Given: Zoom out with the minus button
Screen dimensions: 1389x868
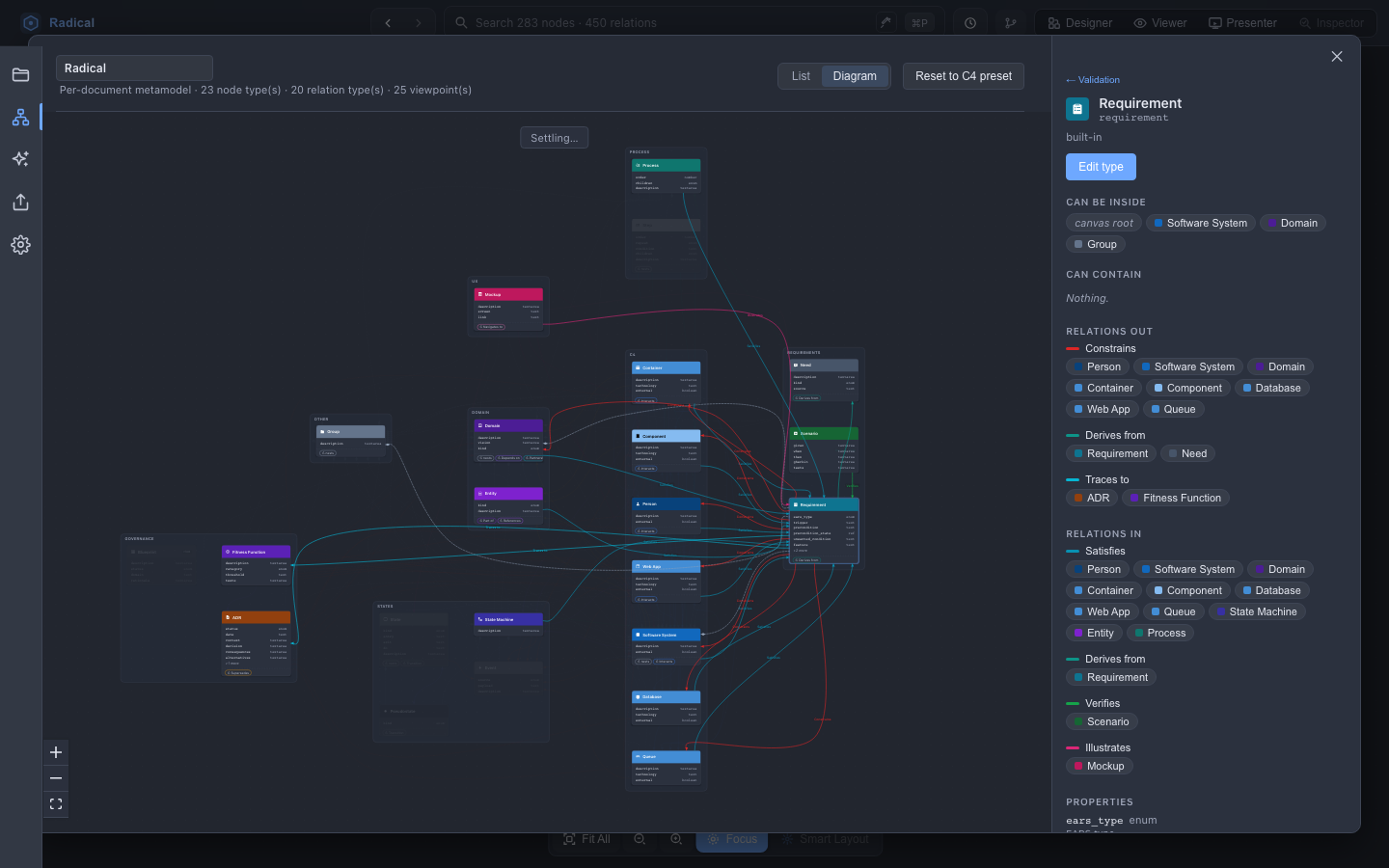Looking at the screenshot, I should pyautogui.click(x=56, y=778).
